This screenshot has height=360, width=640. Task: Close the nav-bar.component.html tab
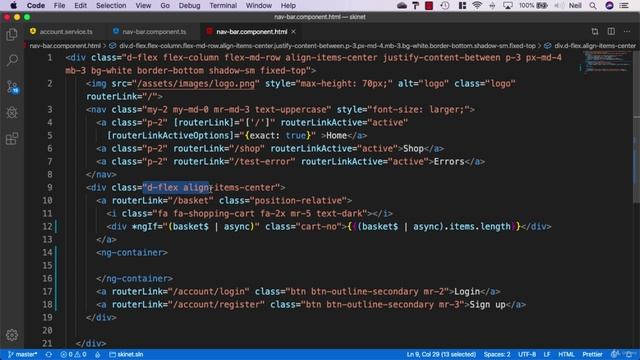pyautogui.click(x=293, y=31)
